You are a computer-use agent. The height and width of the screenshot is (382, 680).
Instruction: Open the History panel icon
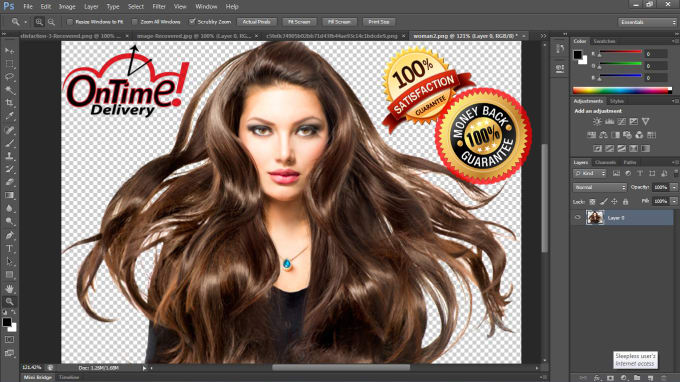pyautogui.click(x=560, y=49)
